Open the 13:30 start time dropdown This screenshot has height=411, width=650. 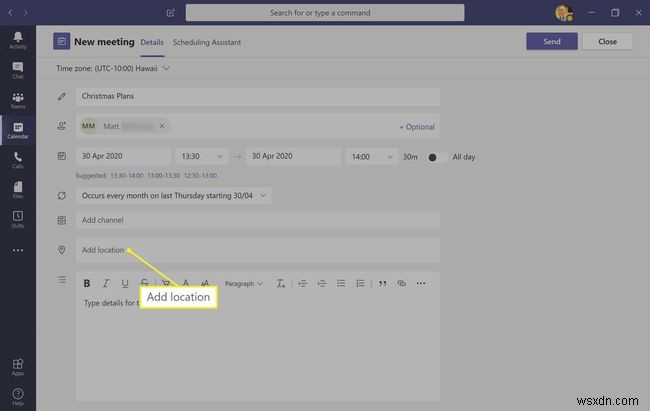point(201,156)
